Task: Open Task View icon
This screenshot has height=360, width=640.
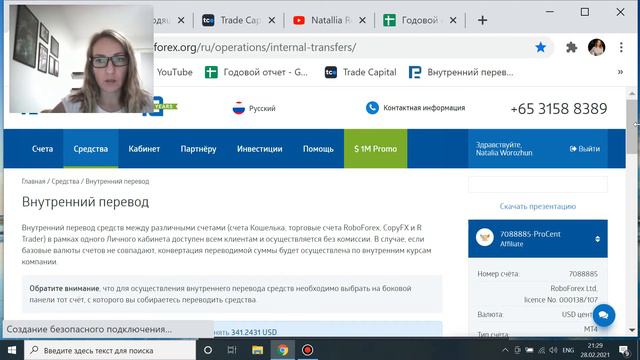Action: click(x=232, y=350)
